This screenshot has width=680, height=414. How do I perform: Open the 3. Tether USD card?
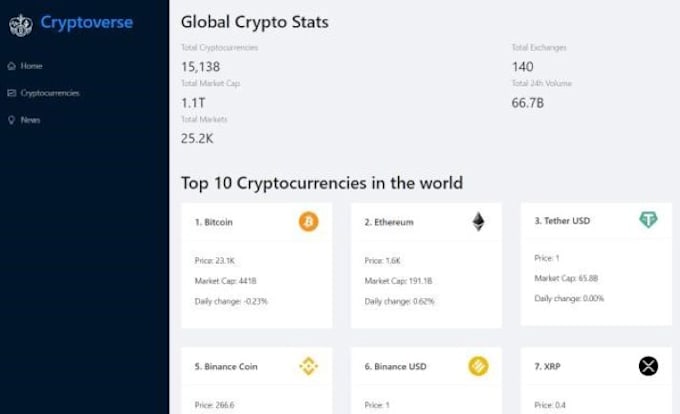tap(596, 264)
